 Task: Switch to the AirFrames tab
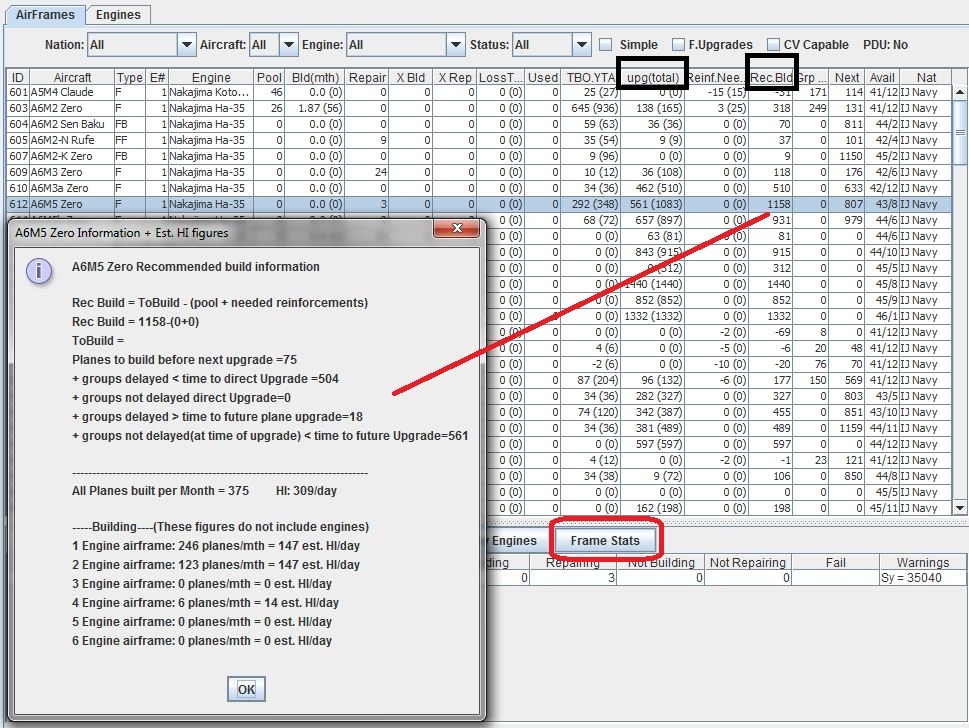(45, 14)
